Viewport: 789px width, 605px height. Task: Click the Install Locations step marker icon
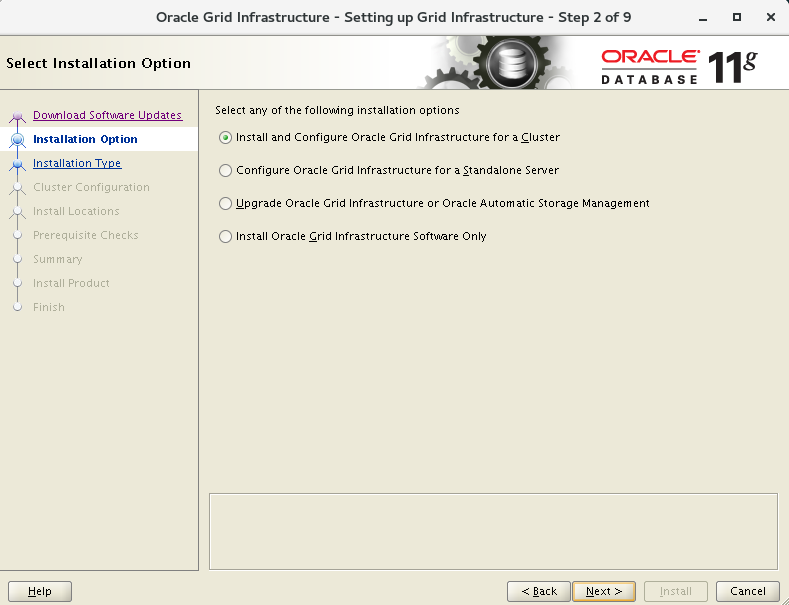(18, 211)
